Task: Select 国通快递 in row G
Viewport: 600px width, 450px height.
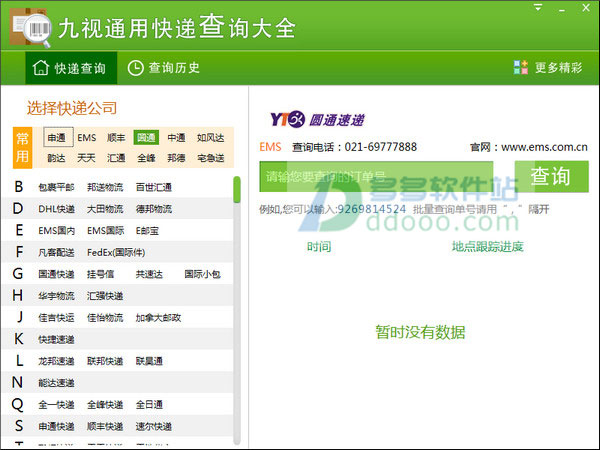Action: 56,274
